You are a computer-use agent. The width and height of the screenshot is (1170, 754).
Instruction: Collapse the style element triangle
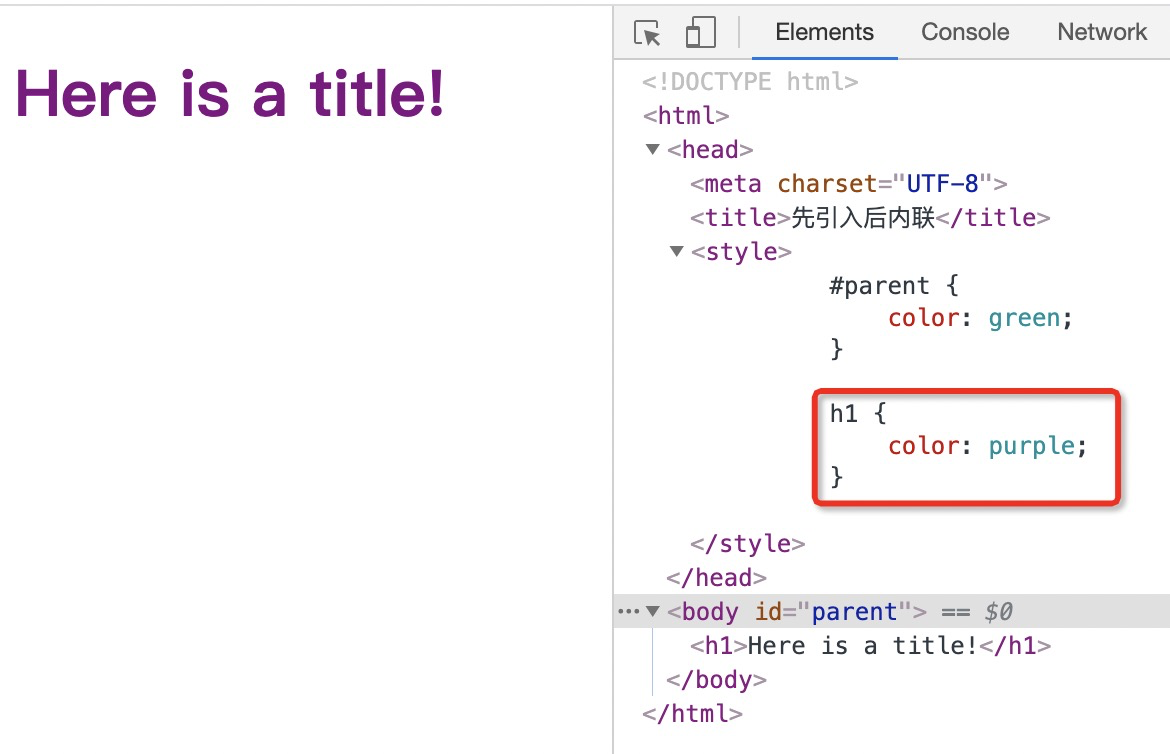pos(677,252)
